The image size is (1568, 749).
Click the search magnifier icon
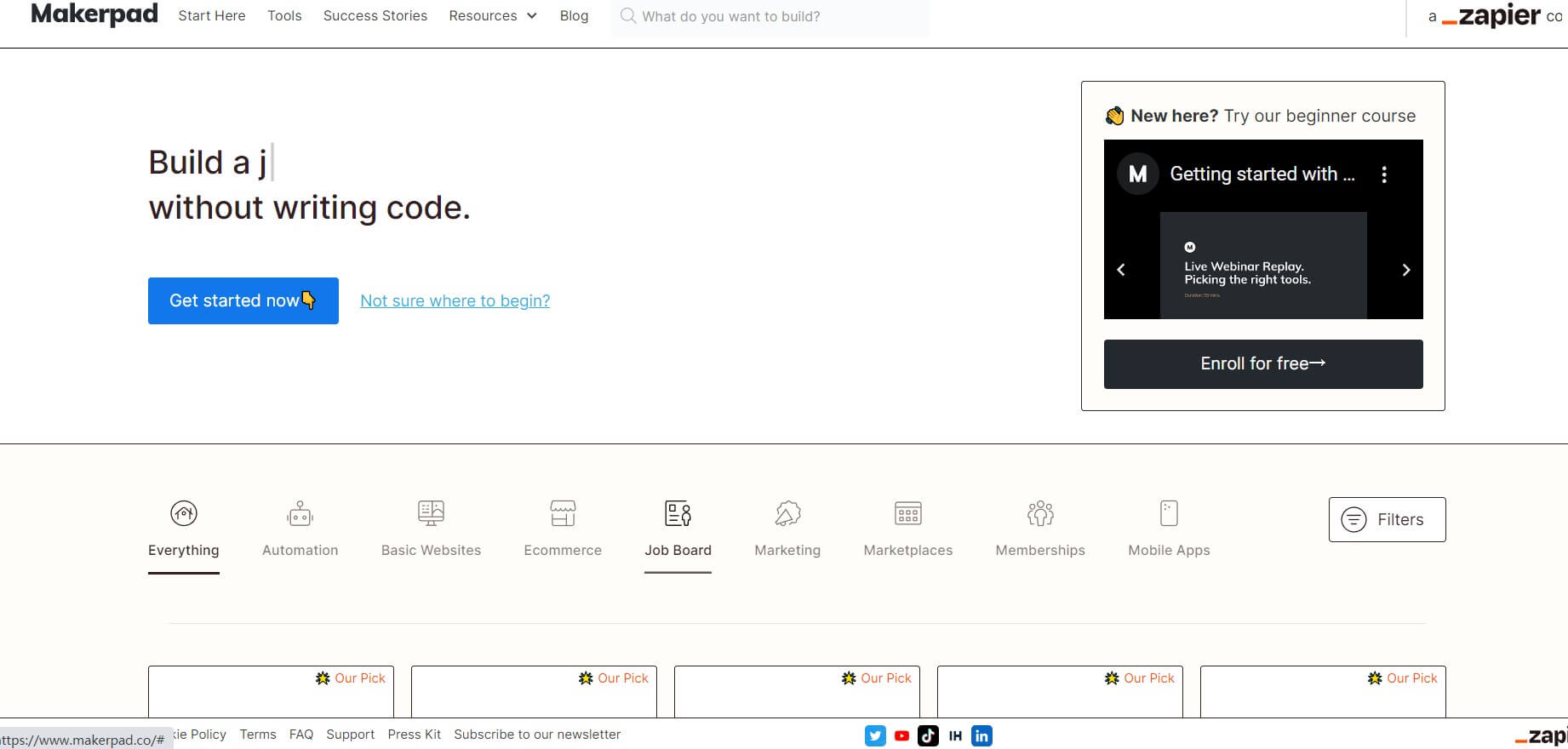click(628, 16)
